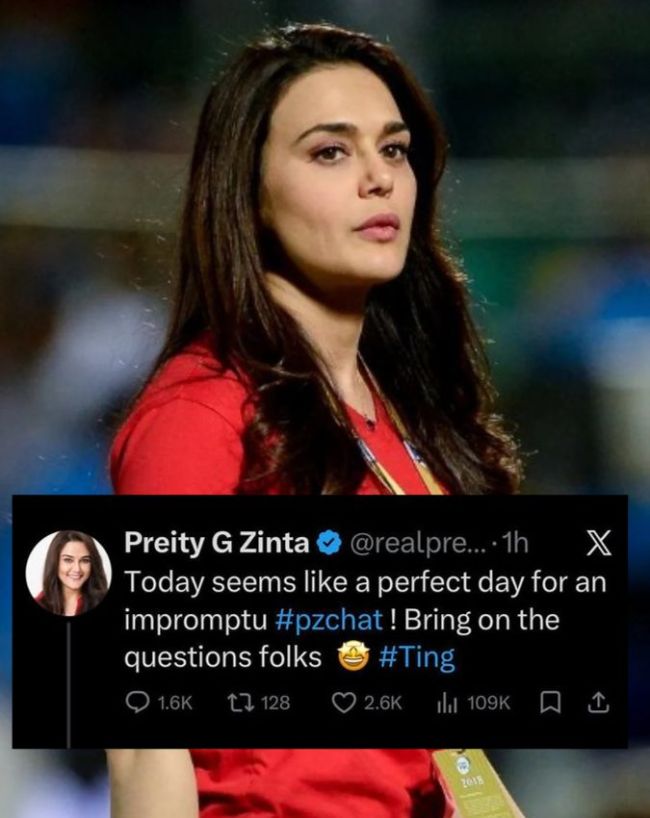Click the 109K views count
The image size is (650, 818).
(488, 703)
